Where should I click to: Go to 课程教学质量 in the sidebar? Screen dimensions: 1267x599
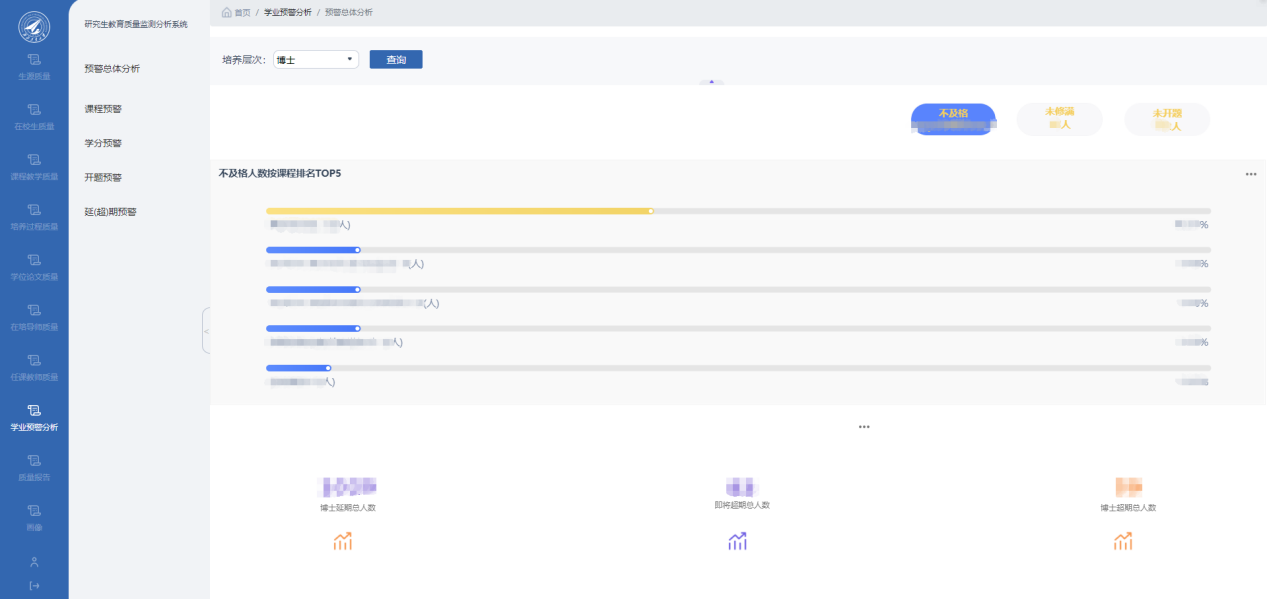[x=34, y=166]
